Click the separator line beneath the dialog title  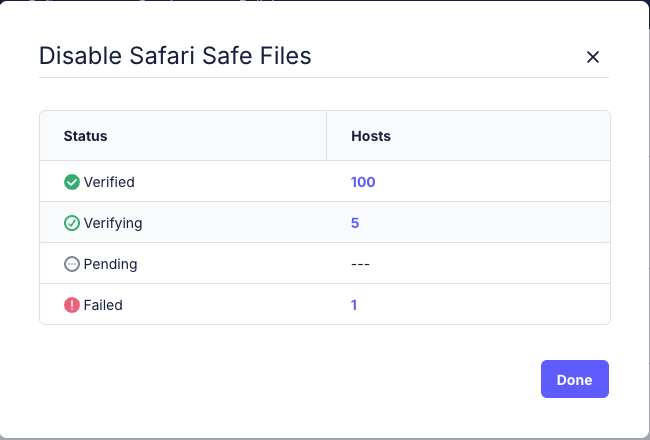coord(324,78)
